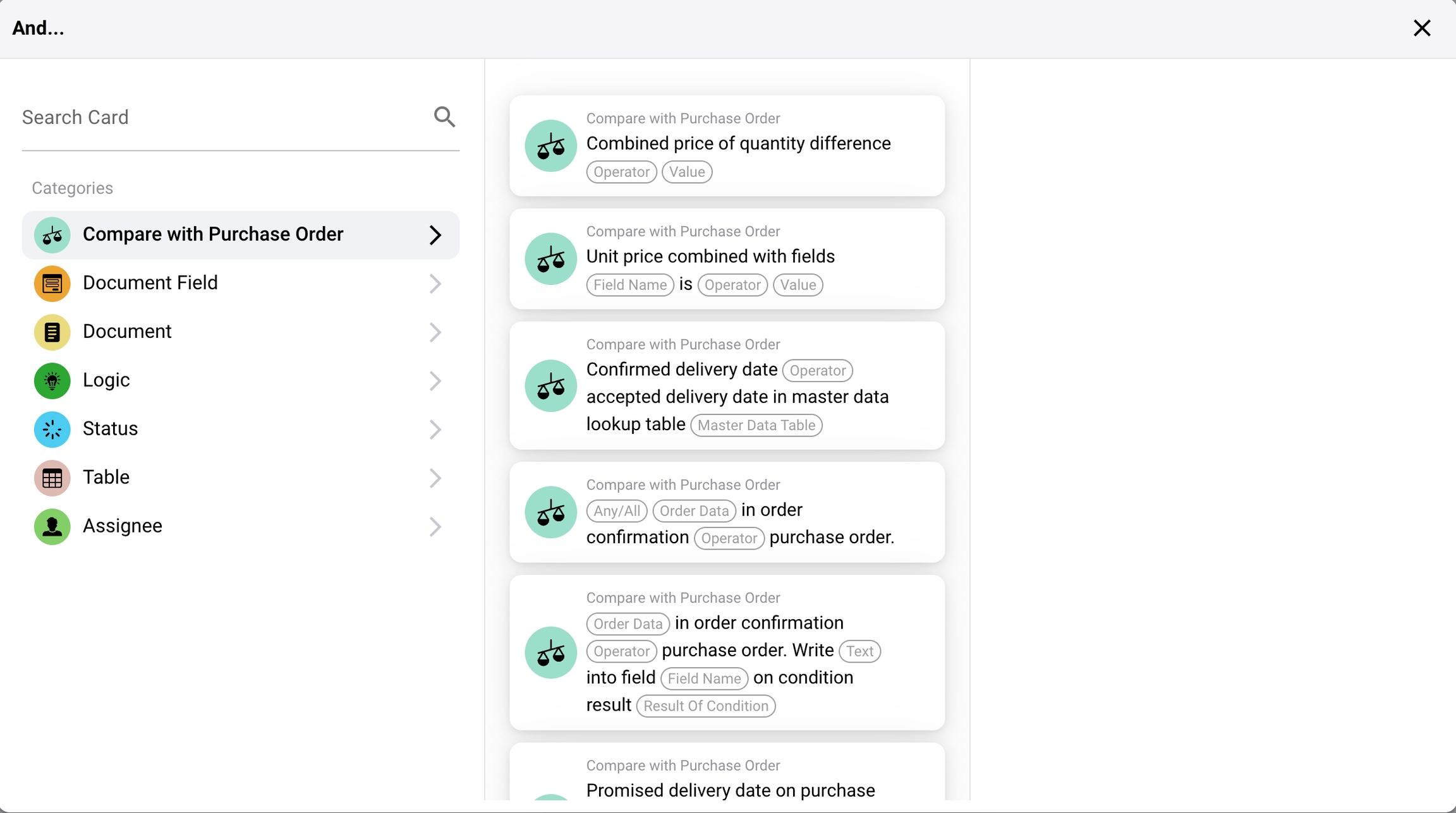Expand the Logic category chevron

click(x=435, y=381)
